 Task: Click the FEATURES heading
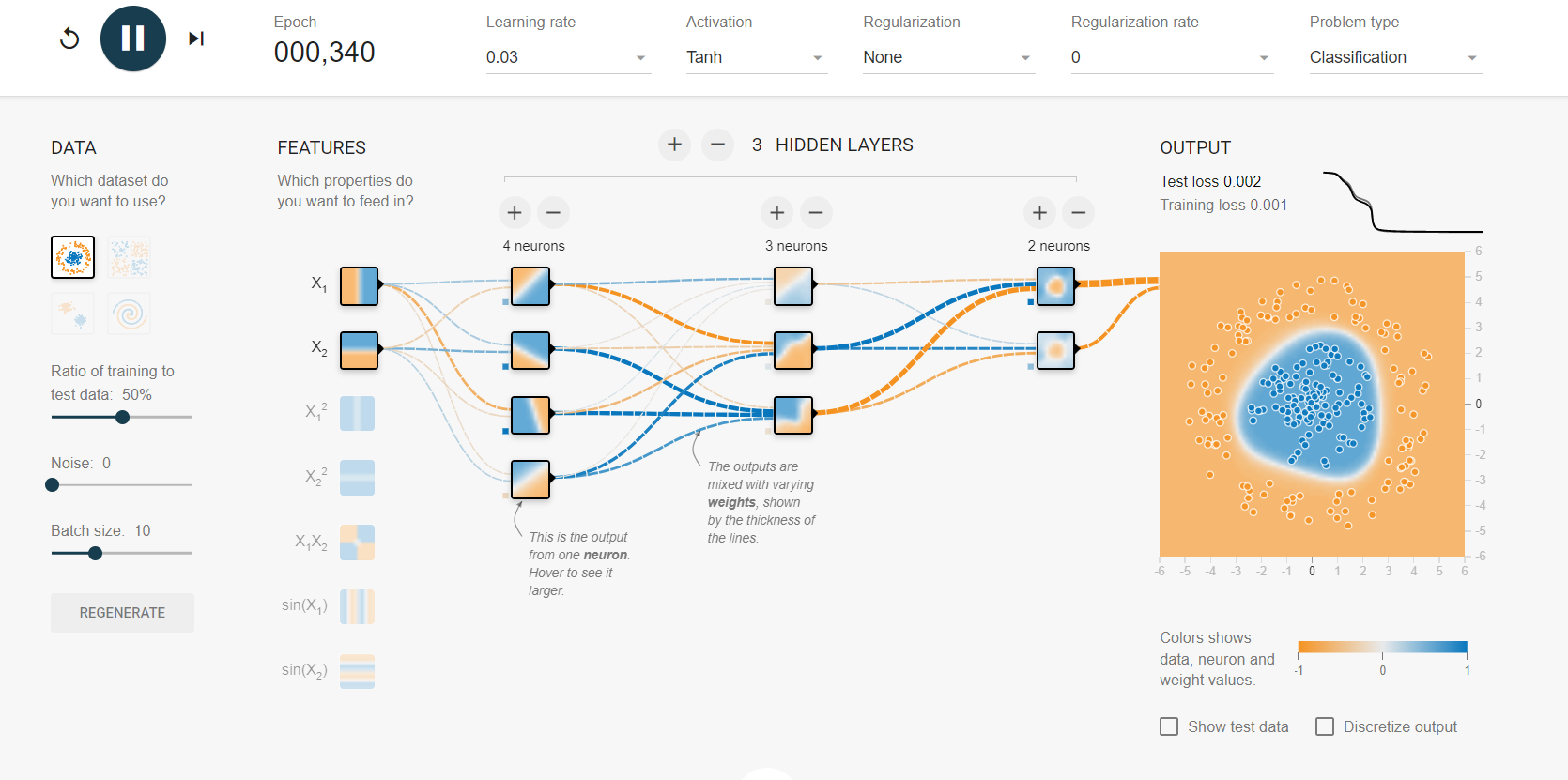[x=321, y=147]
